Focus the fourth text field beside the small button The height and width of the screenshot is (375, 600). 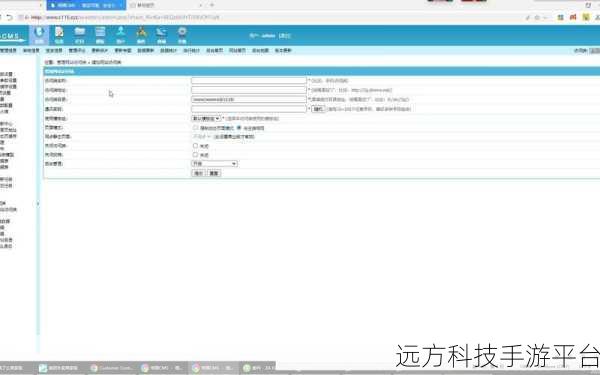tap(249, 109)
